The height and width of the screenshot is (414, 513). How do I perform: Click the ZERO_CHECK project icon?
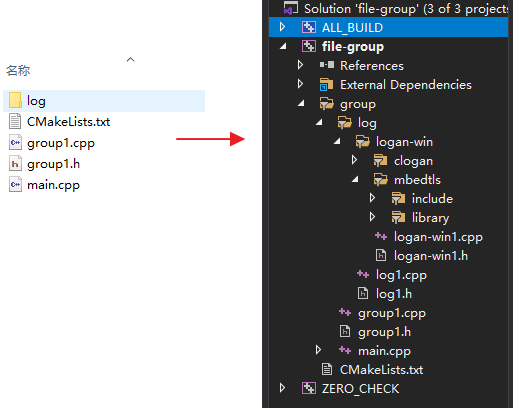point(309,388)
